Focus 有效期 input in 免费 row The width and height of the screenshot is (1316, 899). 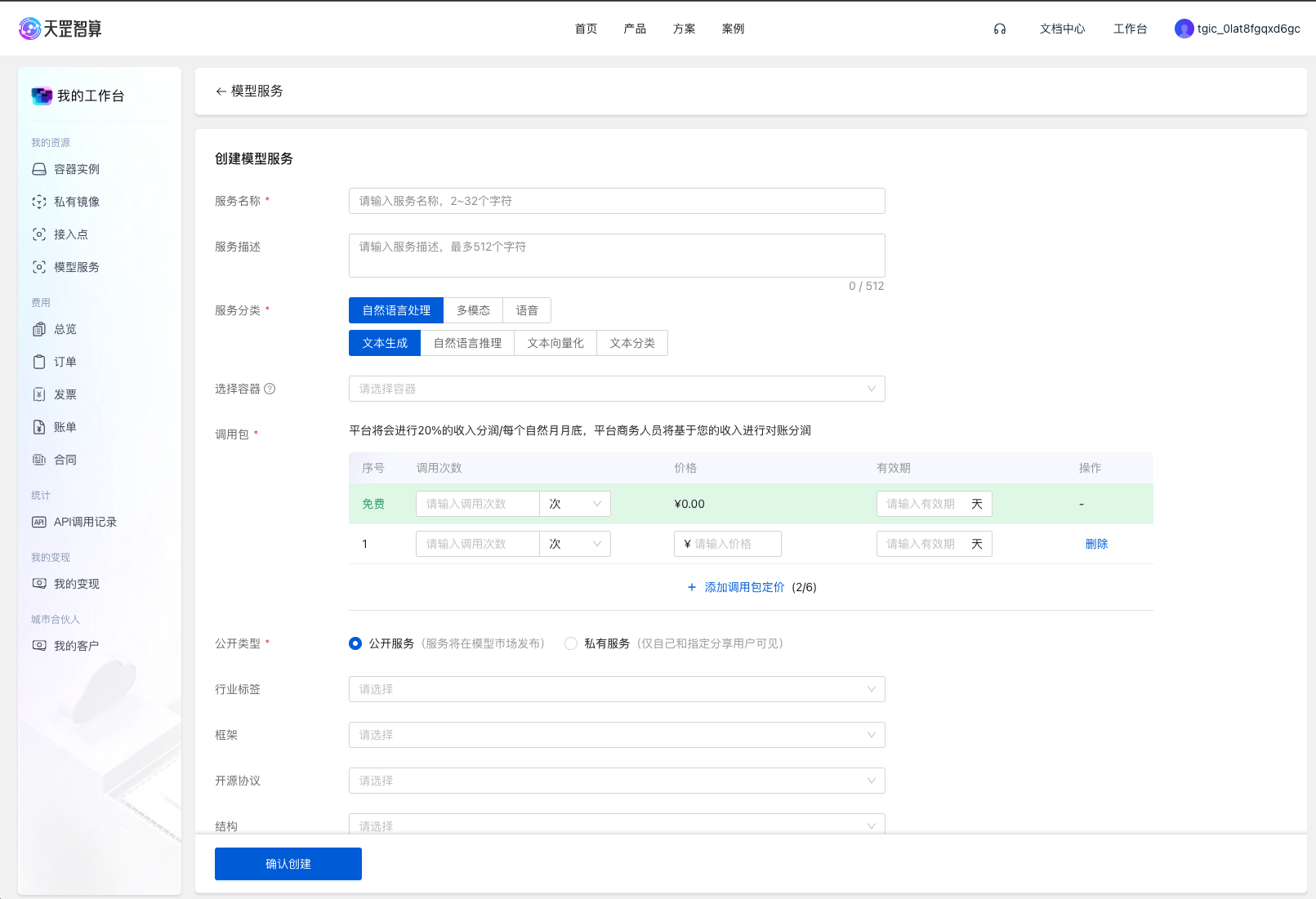pos(934,504)
